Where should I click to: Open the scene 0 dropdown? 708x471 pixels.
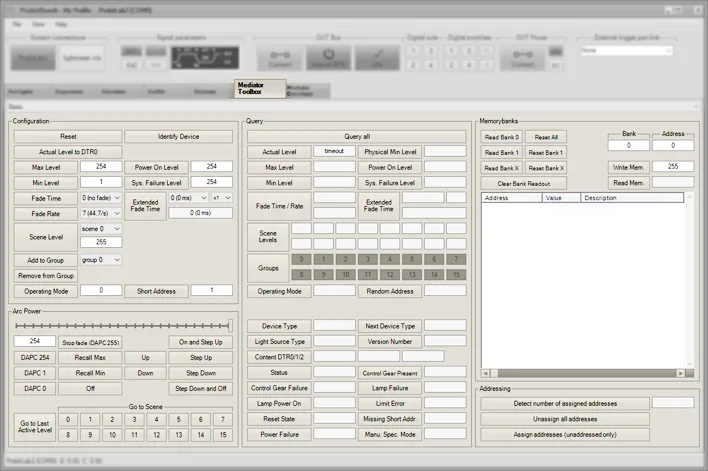click(101, 229)
